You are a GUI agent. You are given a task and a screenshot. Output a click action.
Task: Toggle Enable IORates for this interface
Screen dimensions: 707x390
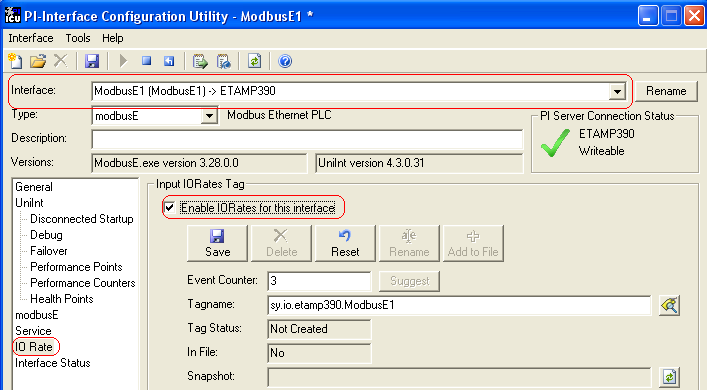tap(170, 208)
